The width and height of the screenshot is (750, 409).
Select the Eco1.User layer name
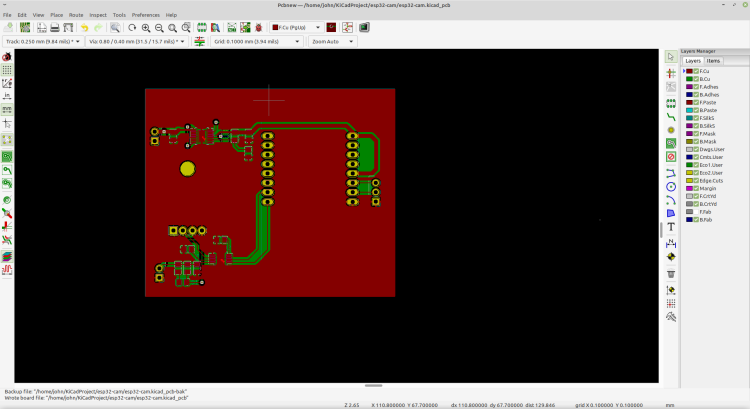711,165
